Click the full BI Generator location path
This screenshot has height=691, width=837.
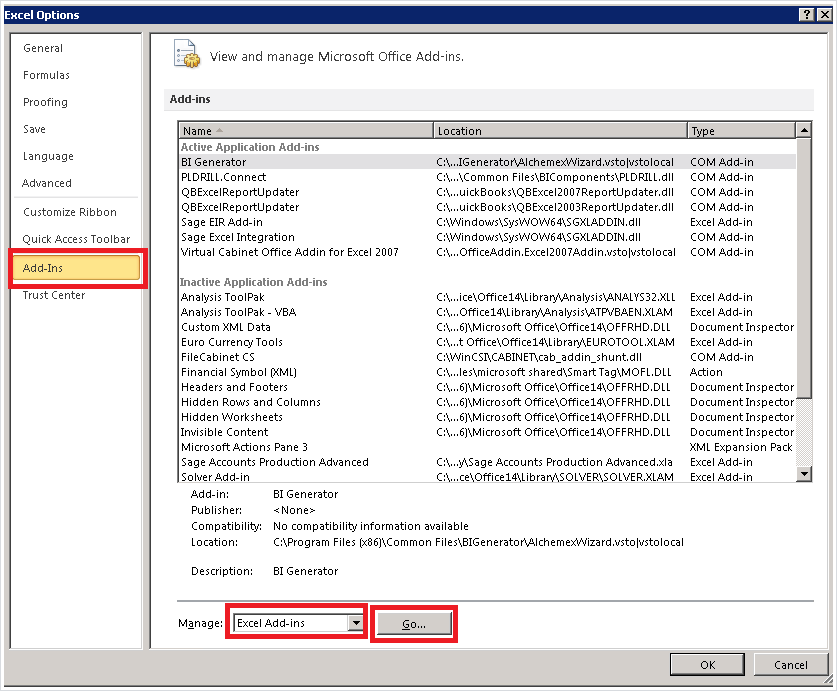tap(478, 542)
